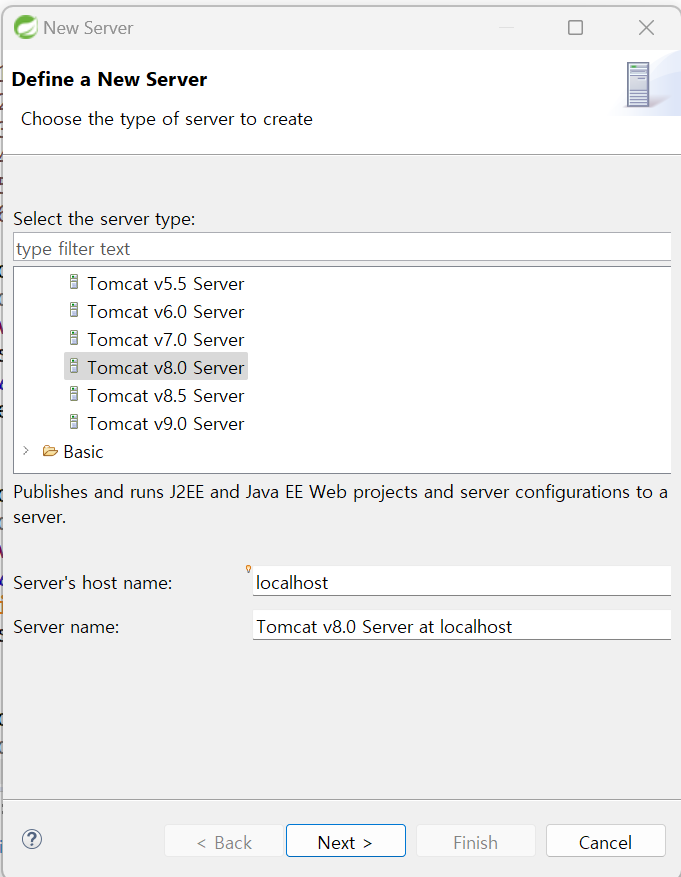
Task: Click the Server's host name field
Action: (462, 582)
